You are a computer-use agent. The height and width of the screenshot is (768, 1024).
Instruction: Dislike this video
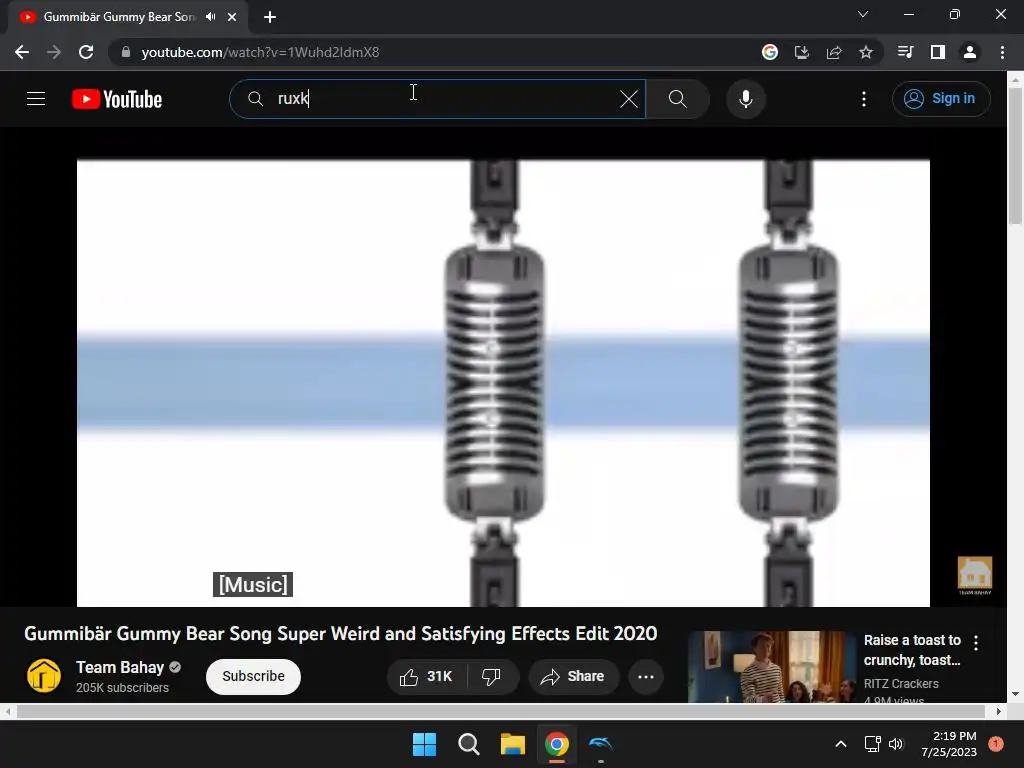point(492,677)
